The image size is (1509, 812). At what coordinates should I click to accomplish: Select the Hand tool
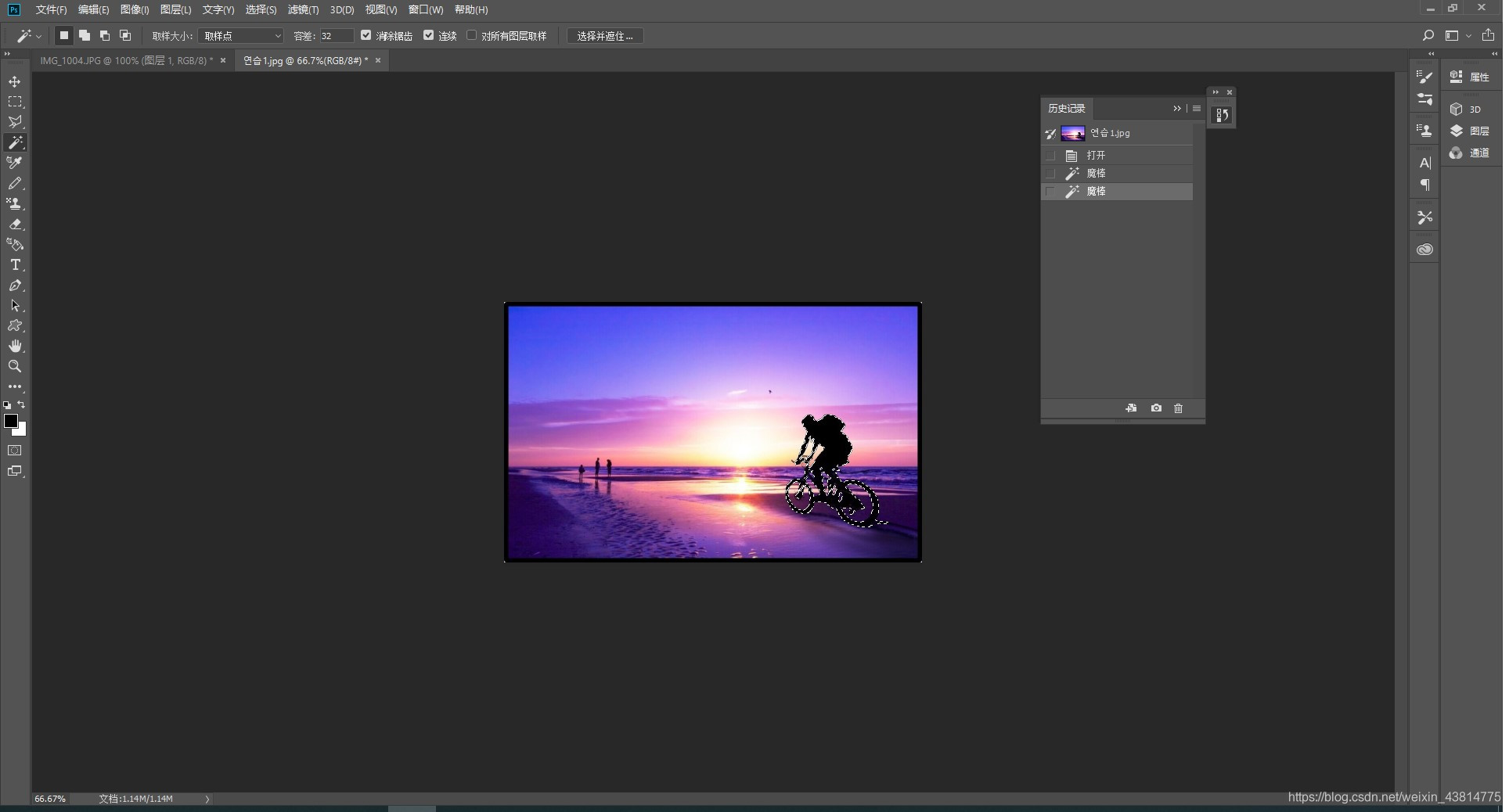(x=15, y=346)
